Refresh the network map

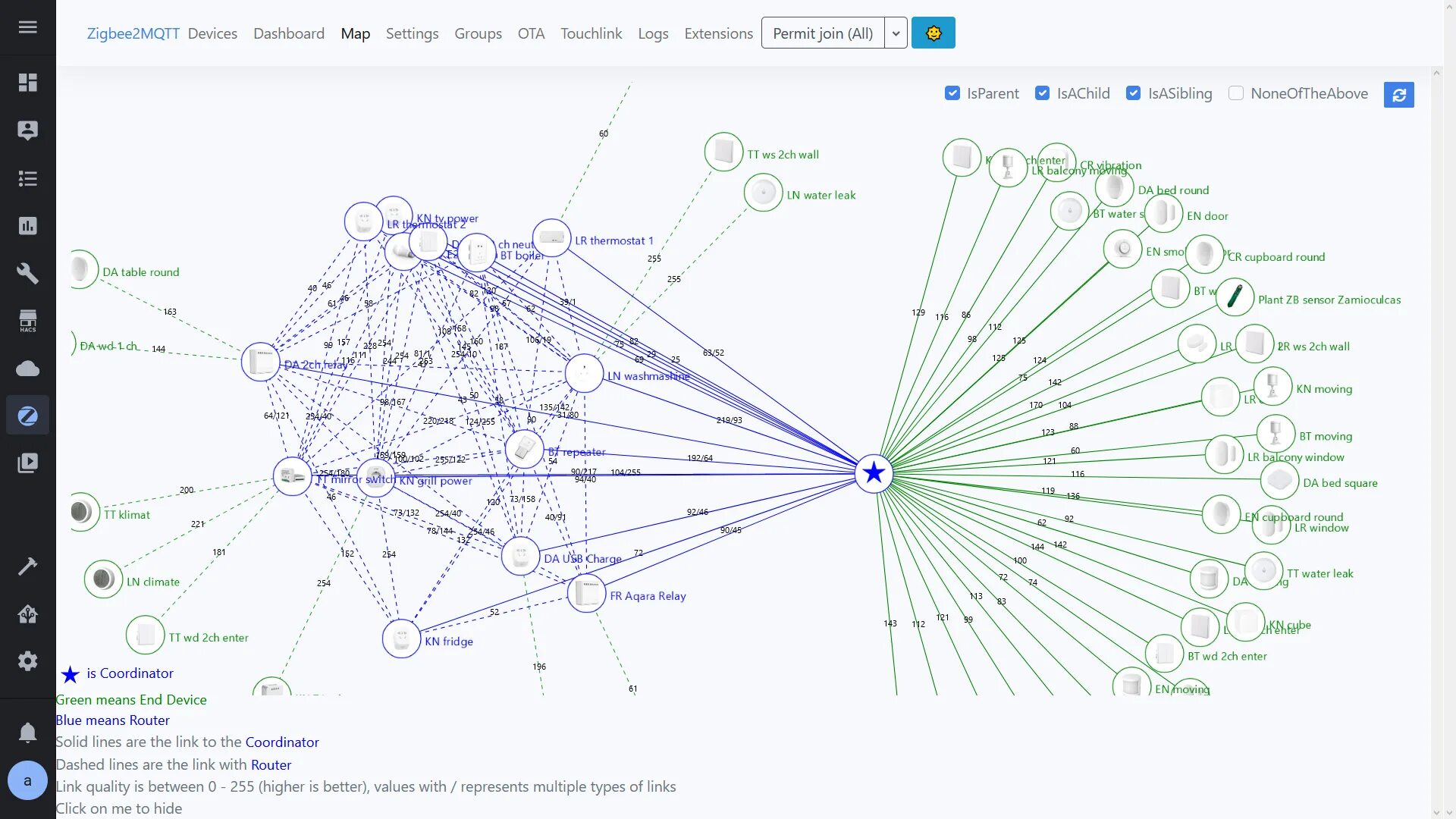point(1398,95)
